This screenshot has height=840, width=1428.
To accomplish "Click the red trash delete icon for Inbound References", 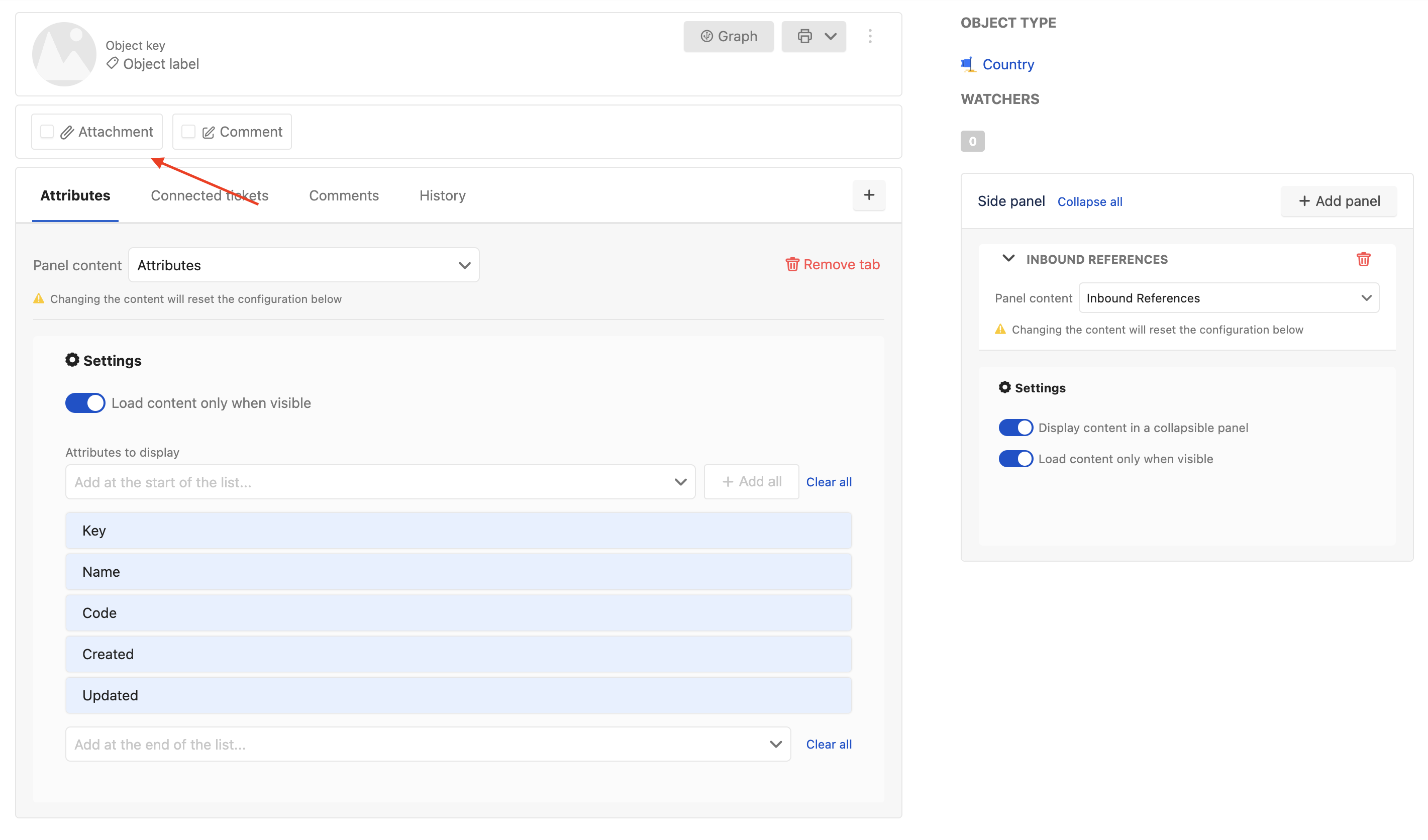I will pyautogui.click(x=1363, y=259).
